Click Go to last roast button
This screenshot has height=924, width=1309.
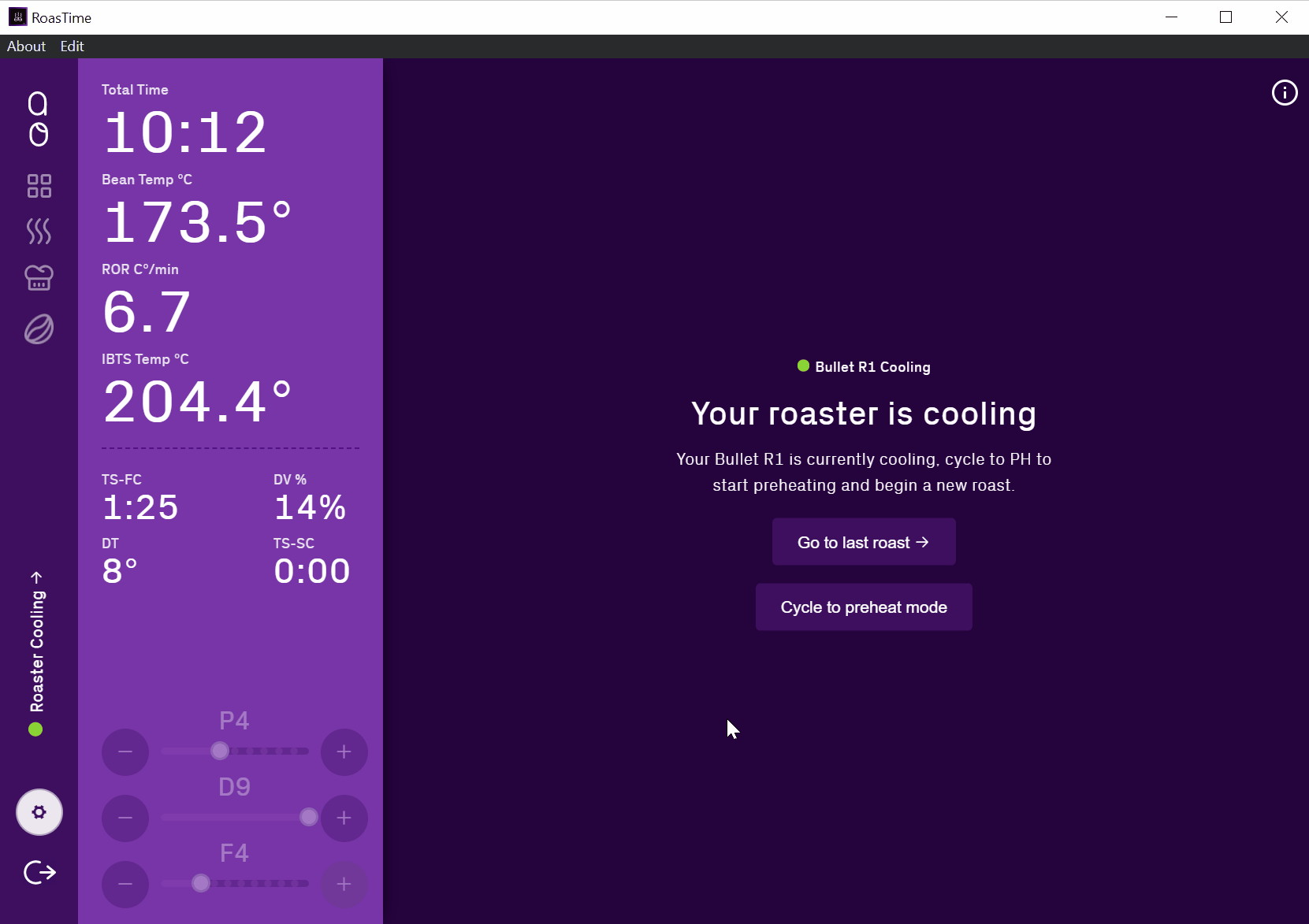863,542
